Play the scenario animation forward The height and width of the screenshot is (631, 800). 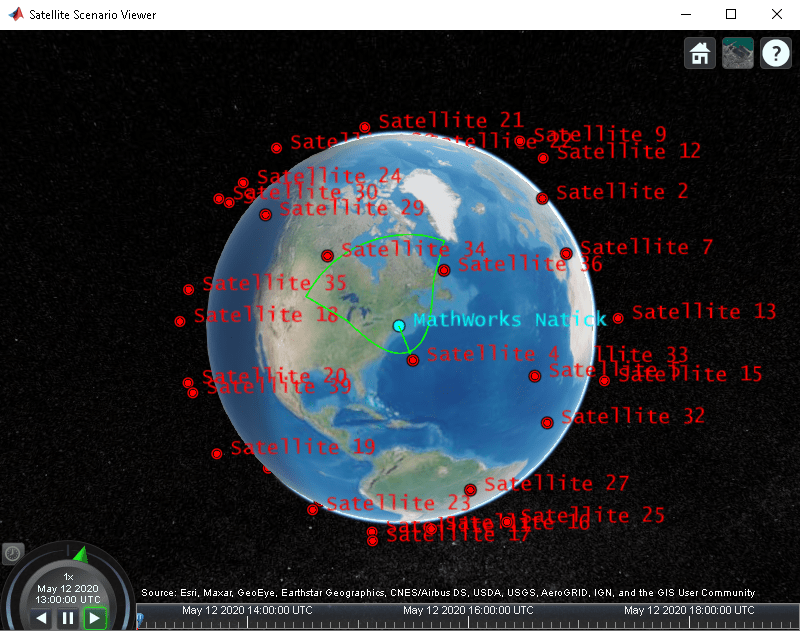click(x=94, y=618)
